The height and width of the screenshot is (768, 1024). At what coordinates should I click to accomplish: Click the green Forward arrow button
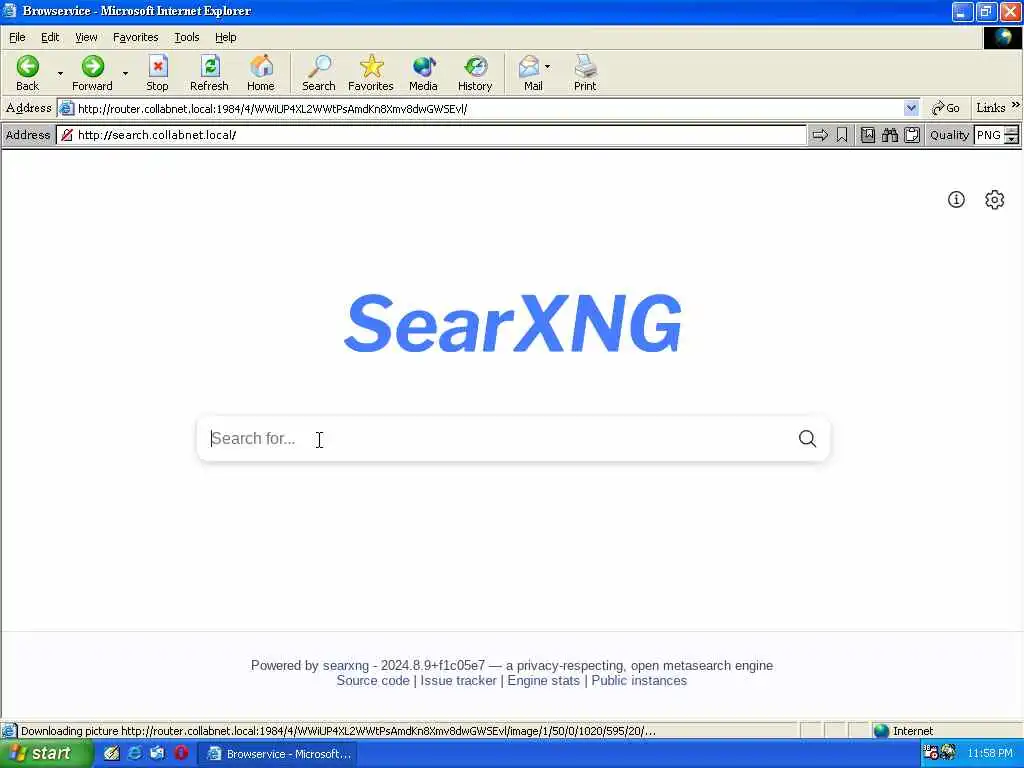(x=92, y=72)
